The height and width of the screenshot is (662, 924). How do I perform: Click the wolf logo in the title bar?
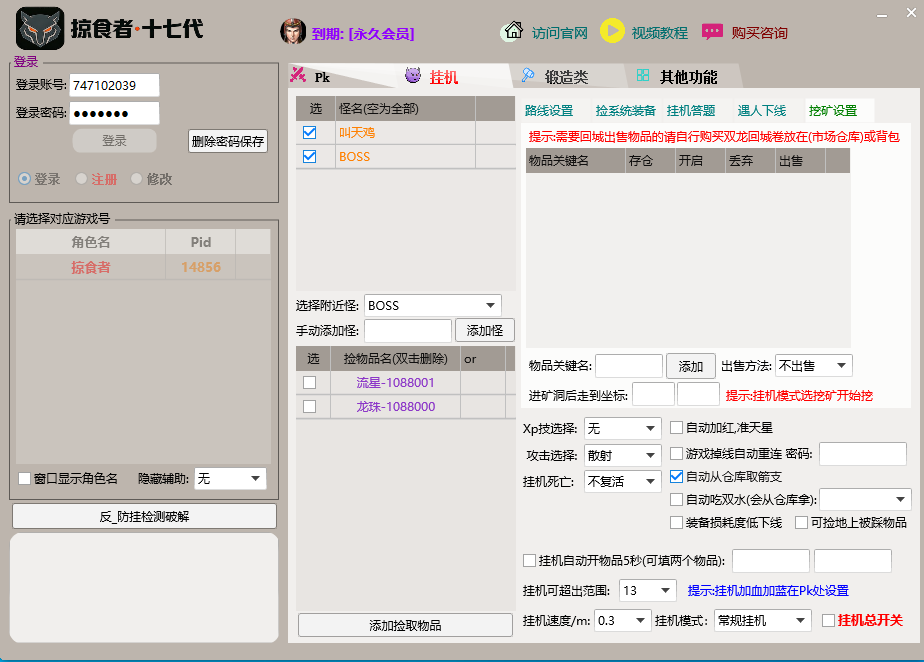click(39, 29)
